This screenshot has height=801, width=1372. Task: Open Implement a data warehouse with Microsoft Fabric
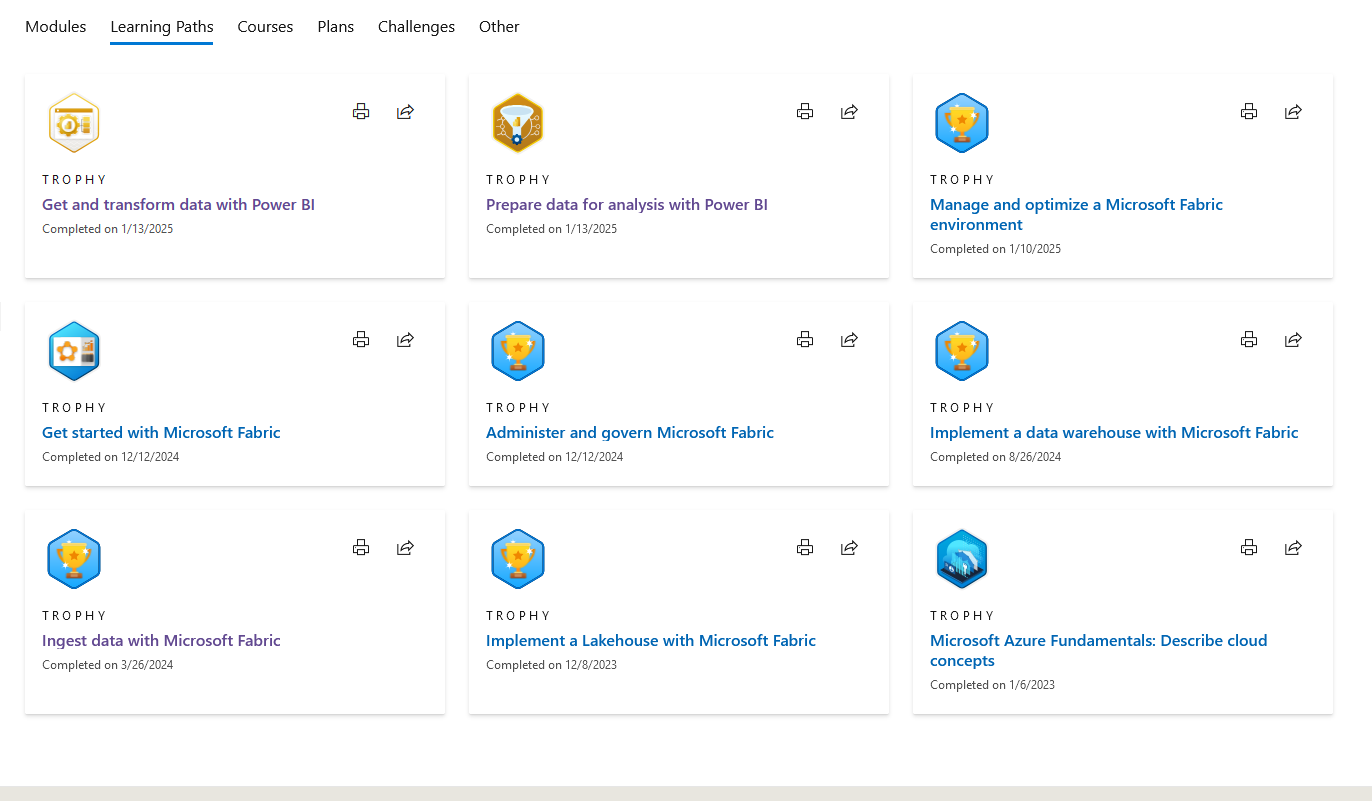(1114, 433)
